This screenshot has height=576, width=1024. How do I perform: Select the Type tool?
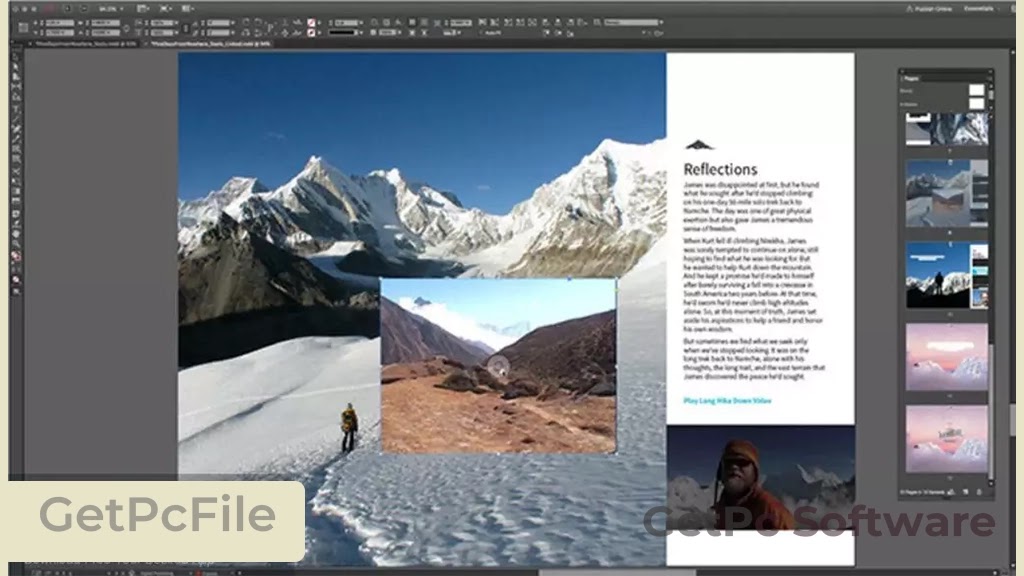point(16,110)
